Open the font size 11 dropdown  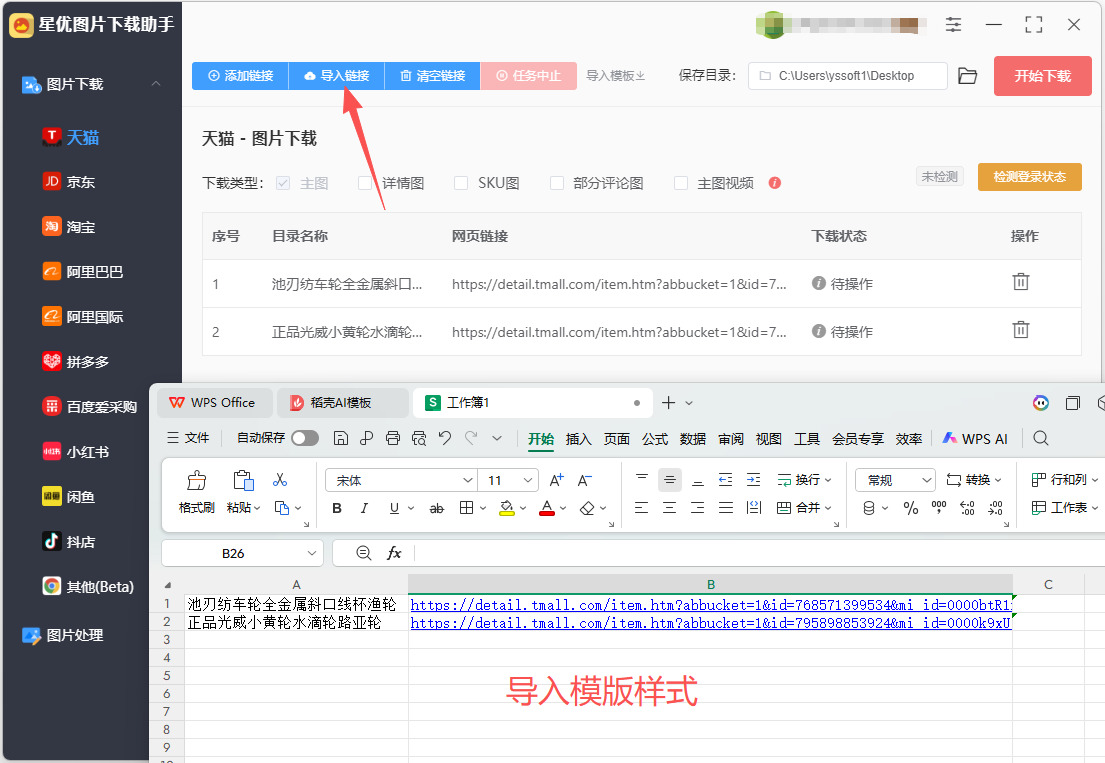[528, 480]
